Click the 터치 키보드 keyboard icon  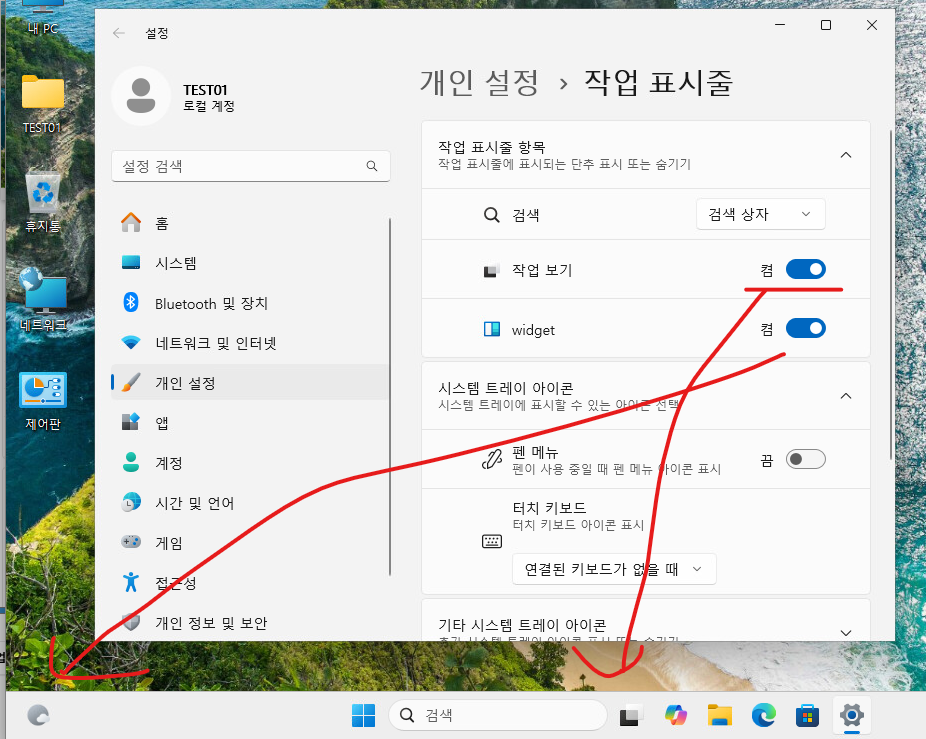(492, 541)
